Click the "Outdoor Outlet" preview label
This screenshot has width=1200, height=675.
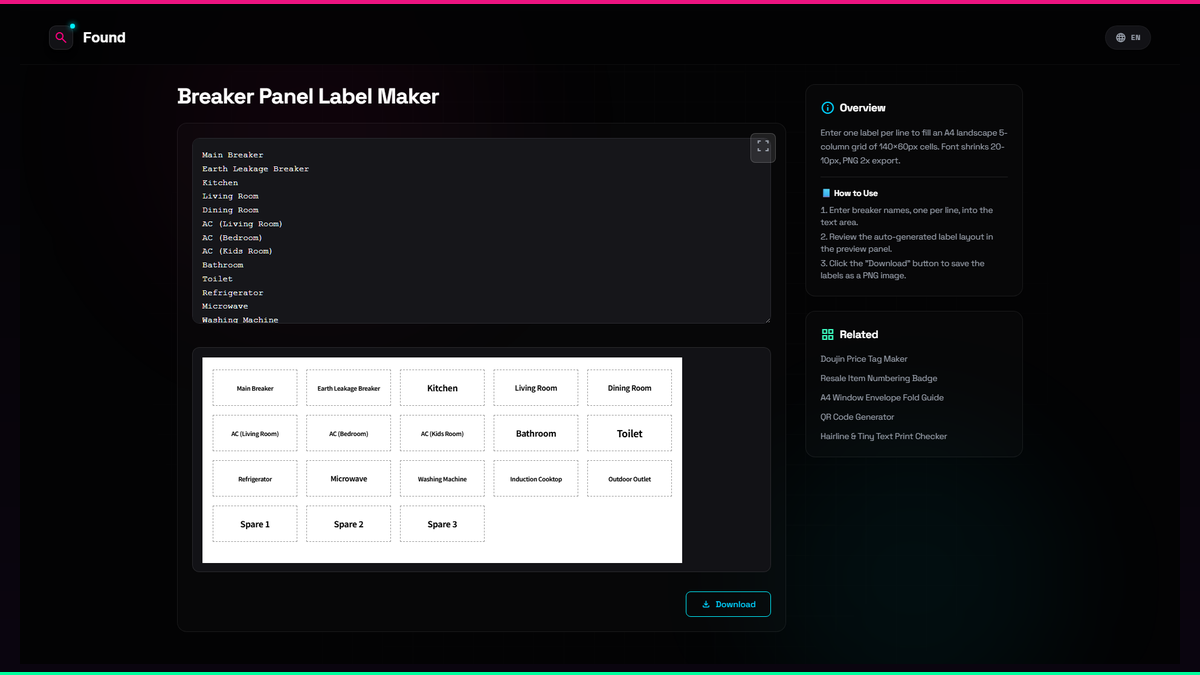629,479
